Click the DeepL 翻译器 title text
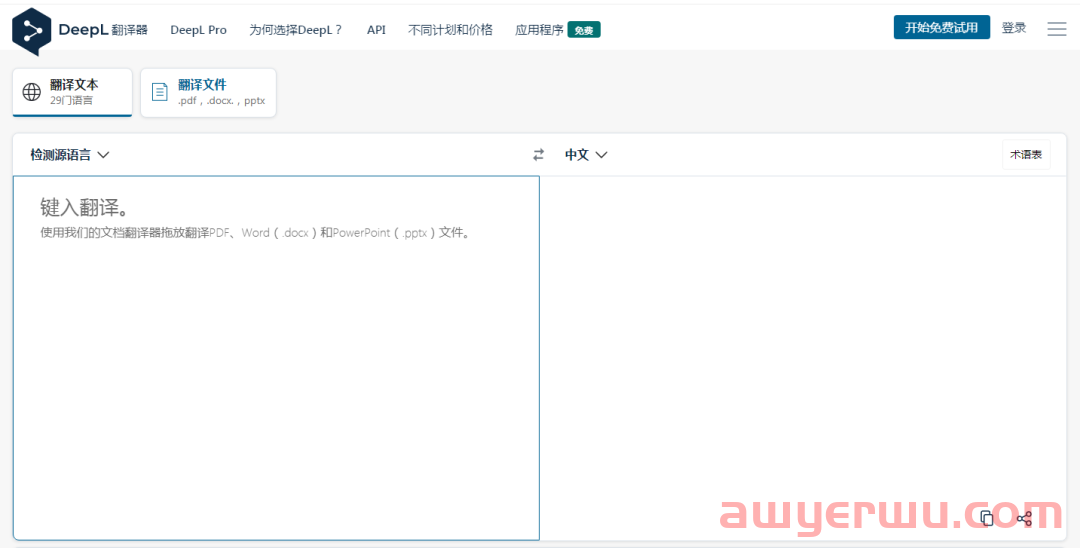 103,30
